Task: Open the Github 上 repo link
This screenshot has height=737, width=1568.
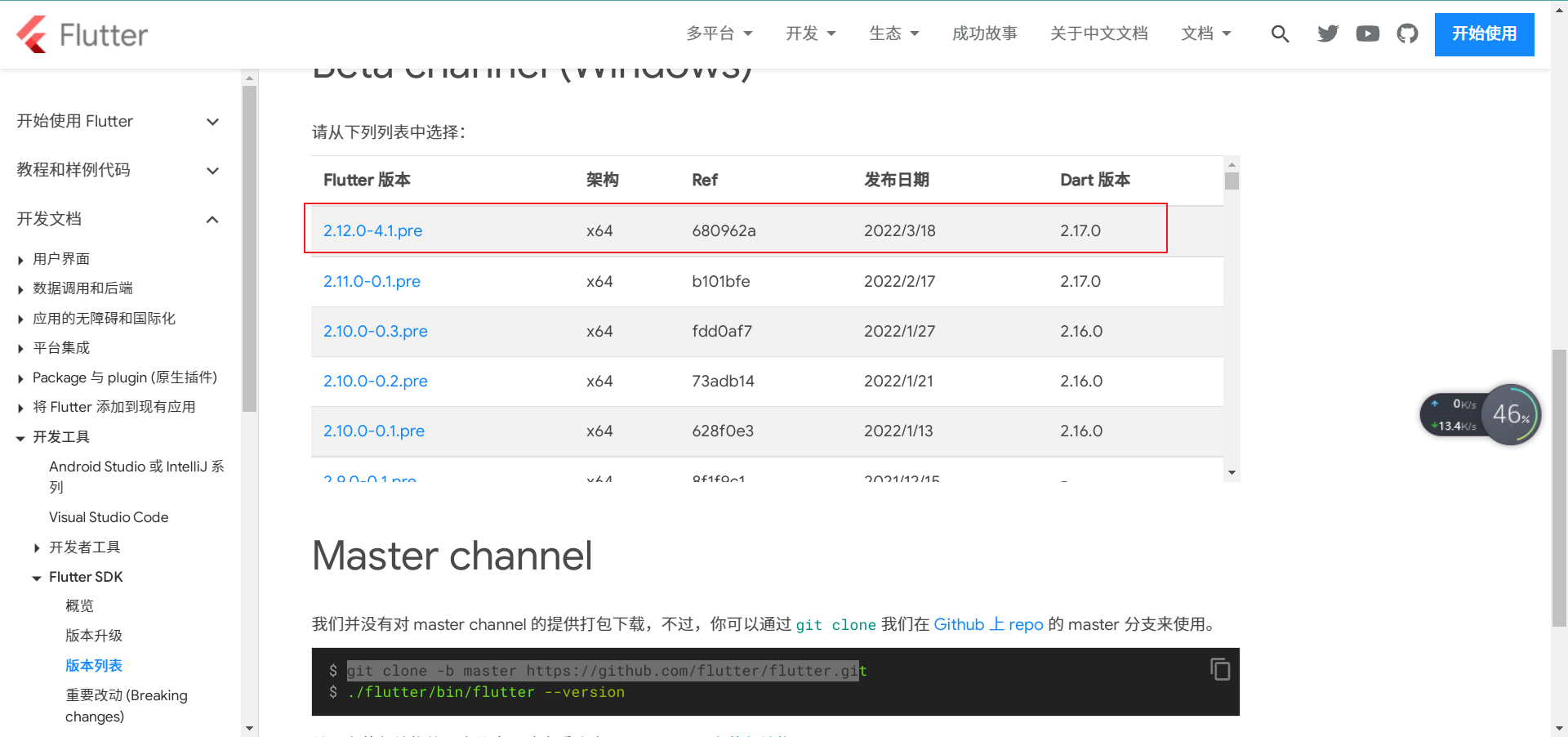Action: click(988, 624)
